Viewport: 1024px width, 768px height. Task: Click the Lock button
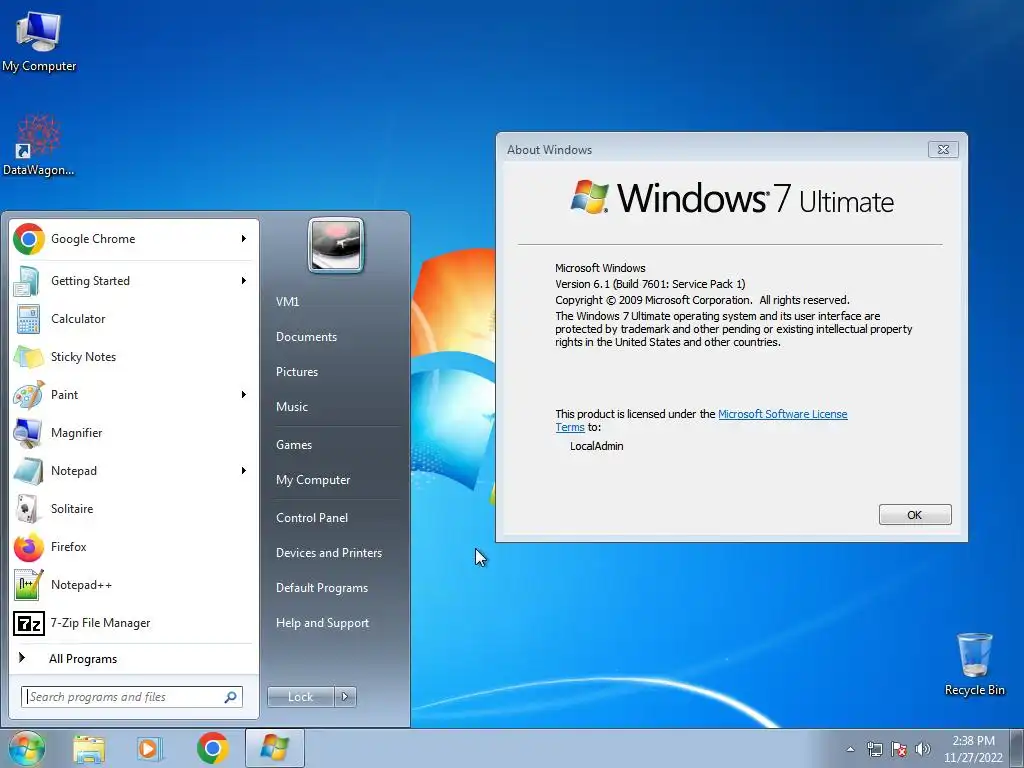pos(300,697)
